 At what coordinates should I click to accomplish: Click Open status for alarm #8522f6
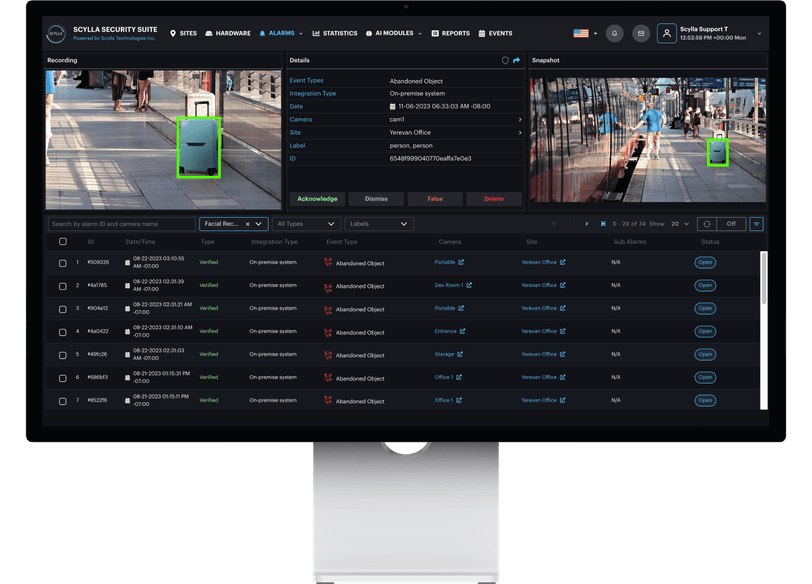tap(705, 400)
